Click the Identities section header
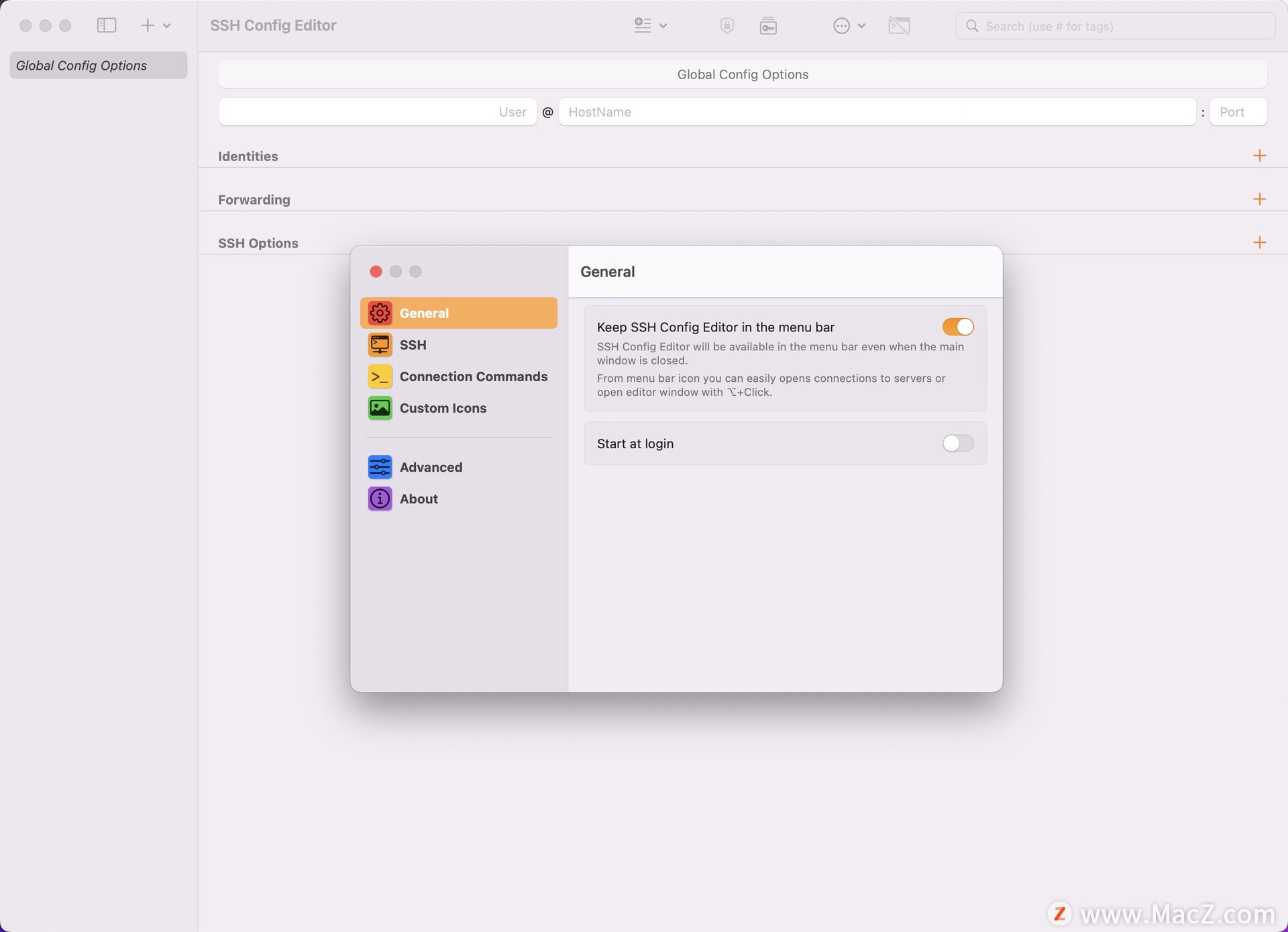 click(x=248, y=156)
